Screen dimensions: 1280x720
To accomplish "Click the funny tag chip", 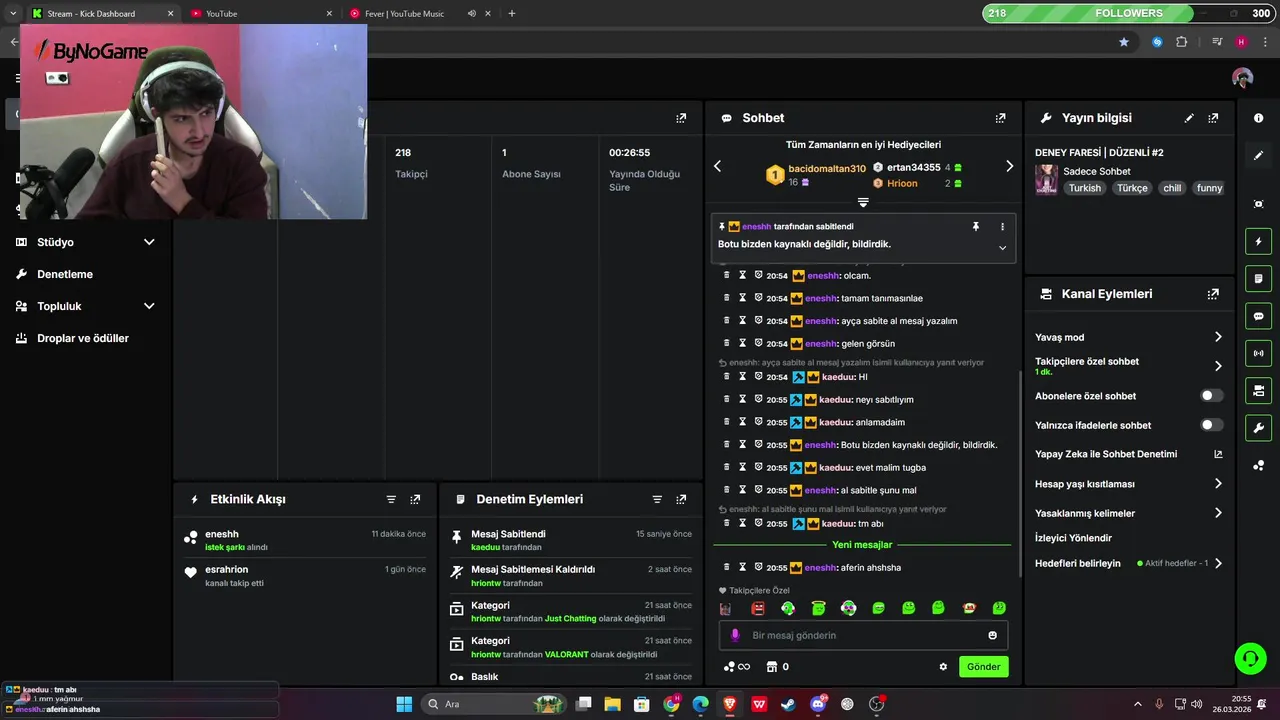I will [1210, 188].
